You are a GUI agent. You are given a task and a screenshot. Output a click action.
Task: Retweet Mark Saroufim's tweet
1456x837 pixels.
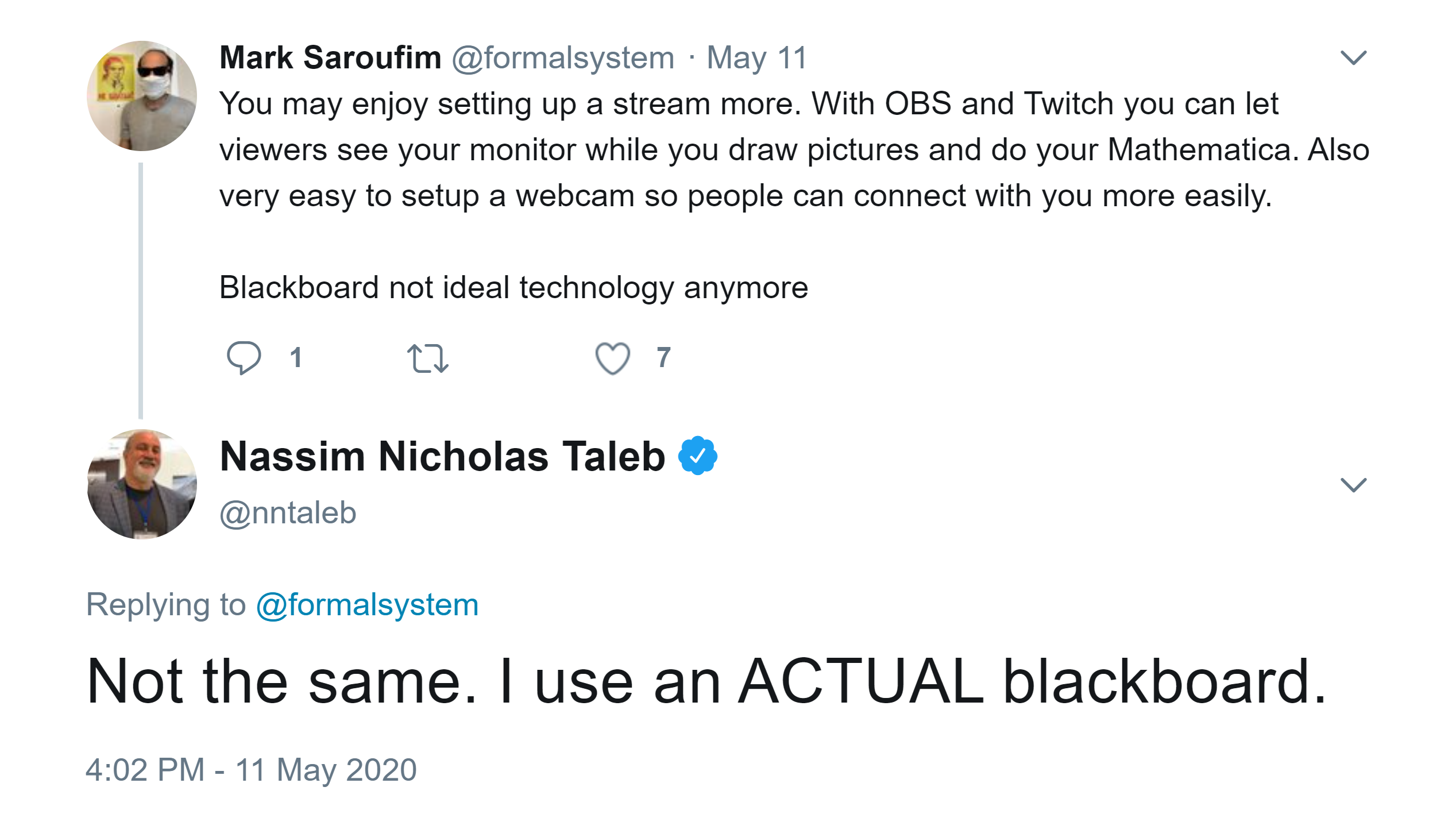click(x=427, y=358)
